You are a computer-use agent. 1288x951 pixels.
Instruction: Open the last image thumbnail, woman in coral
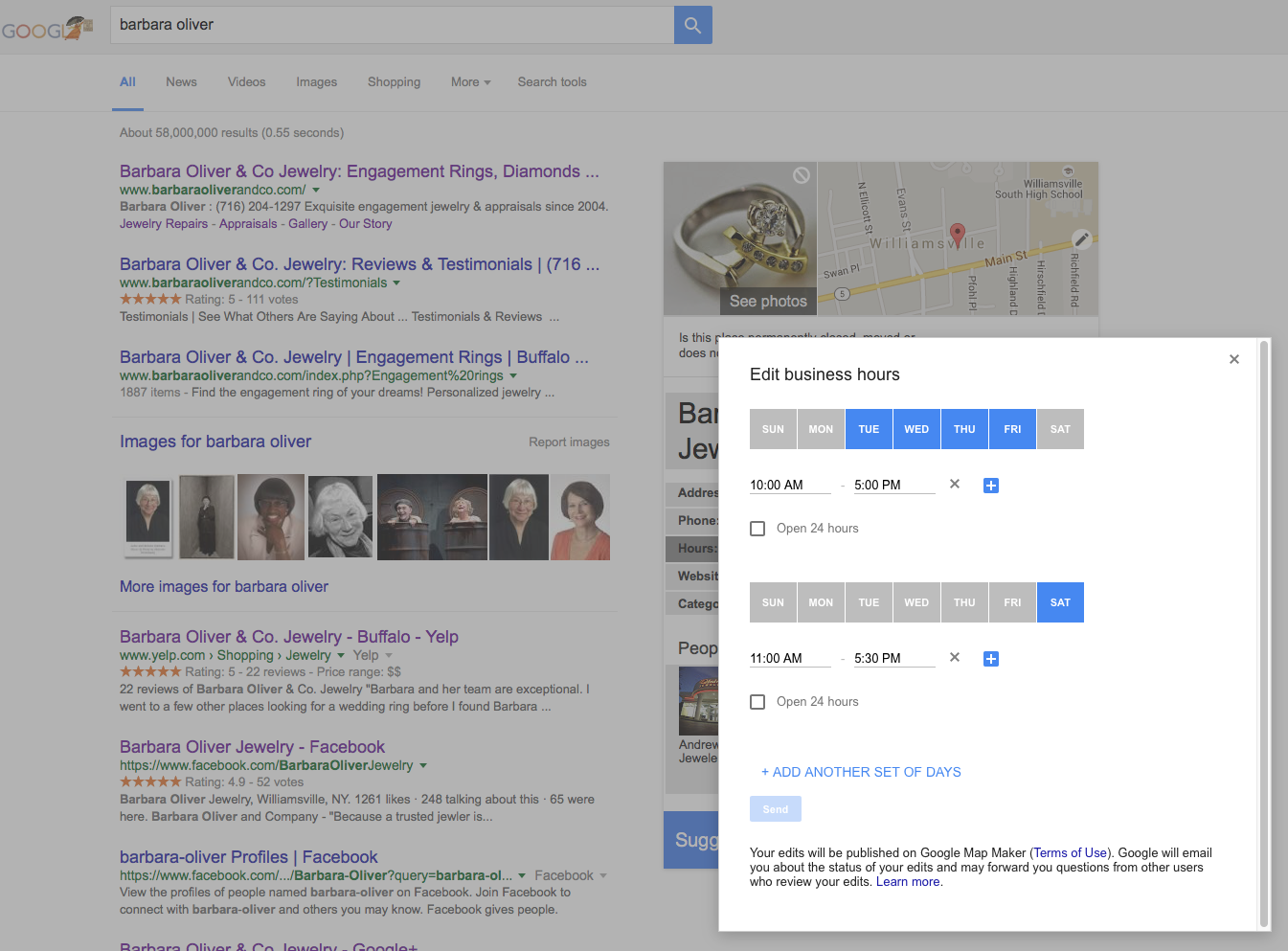(x=580, y=517)
